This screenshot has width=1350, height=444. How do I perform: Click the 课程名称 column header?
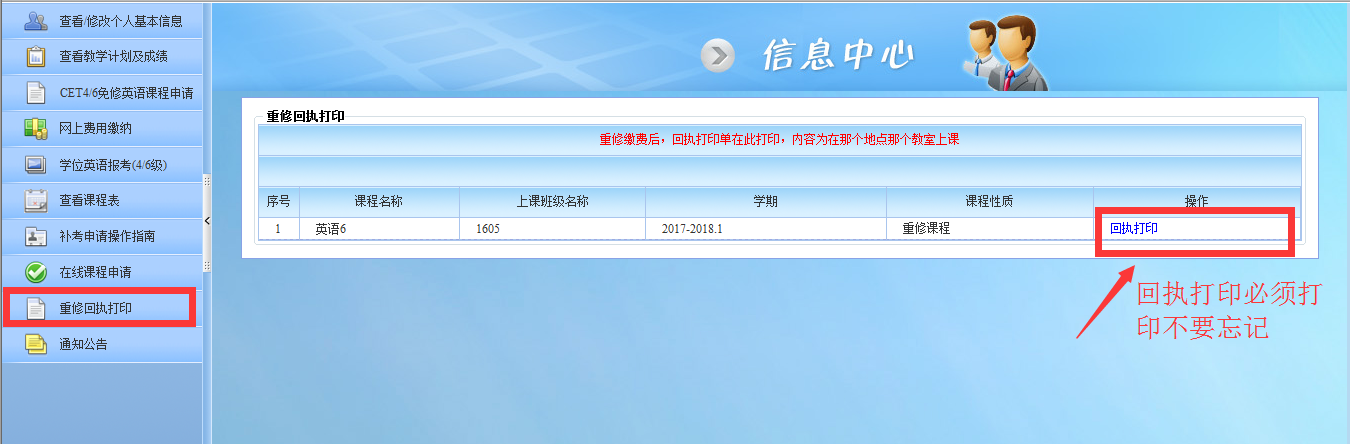pyautogui.click(x=378, y=202)
